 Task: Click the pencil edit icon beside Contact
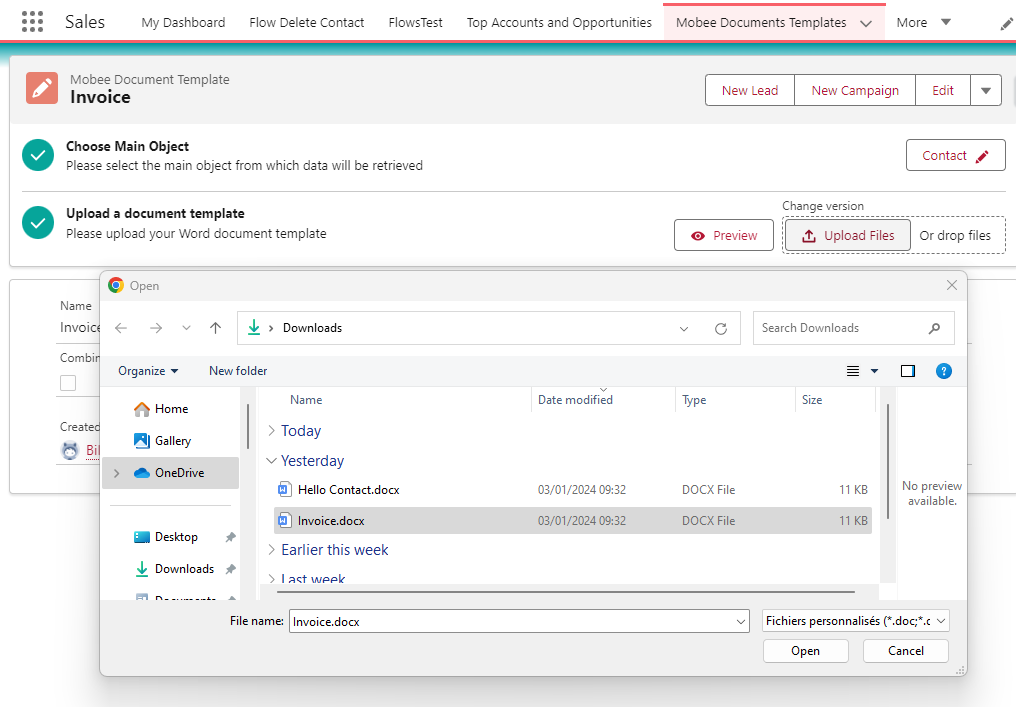982,156
